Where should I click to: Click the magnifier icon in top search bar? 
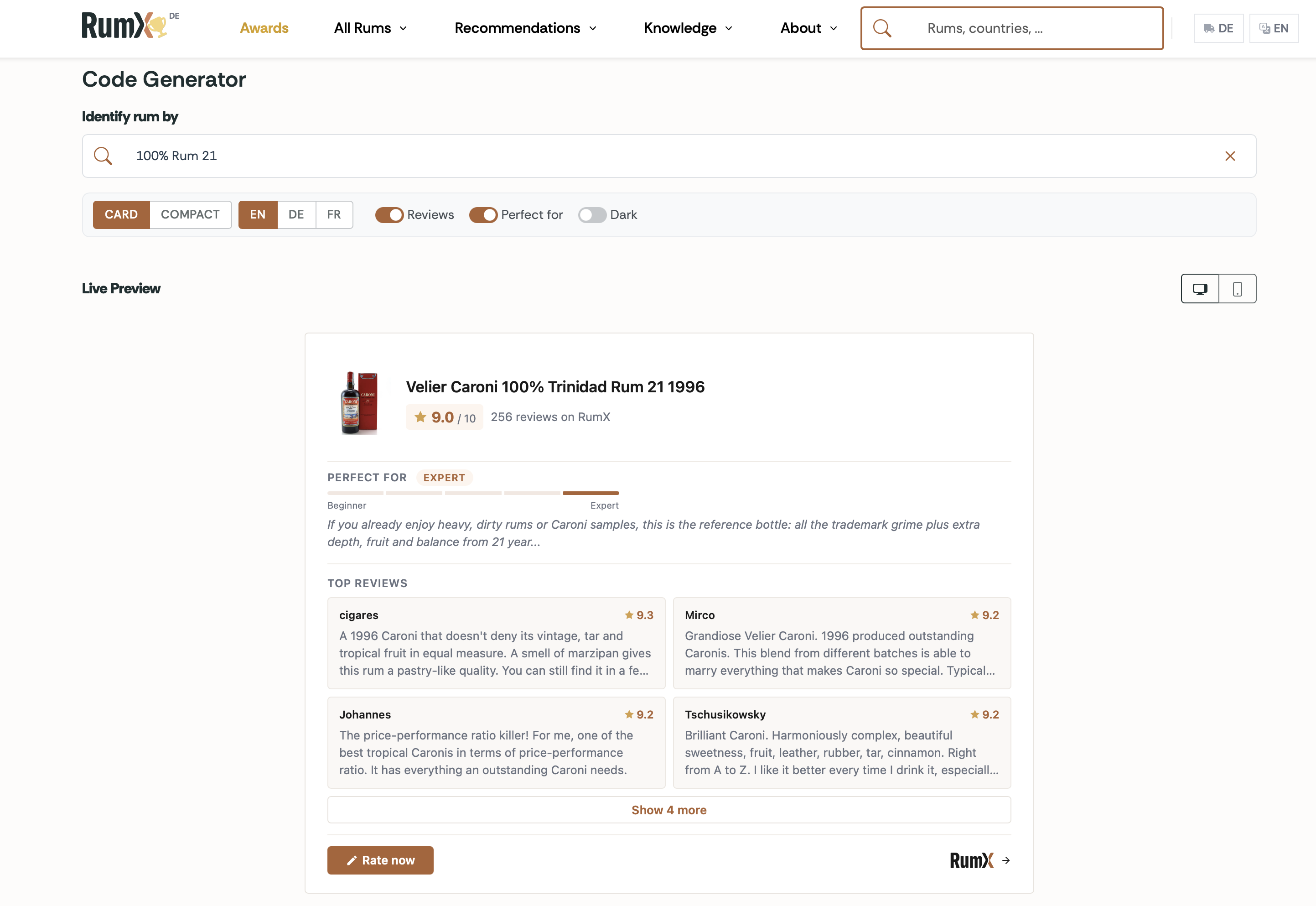point(882,28)
